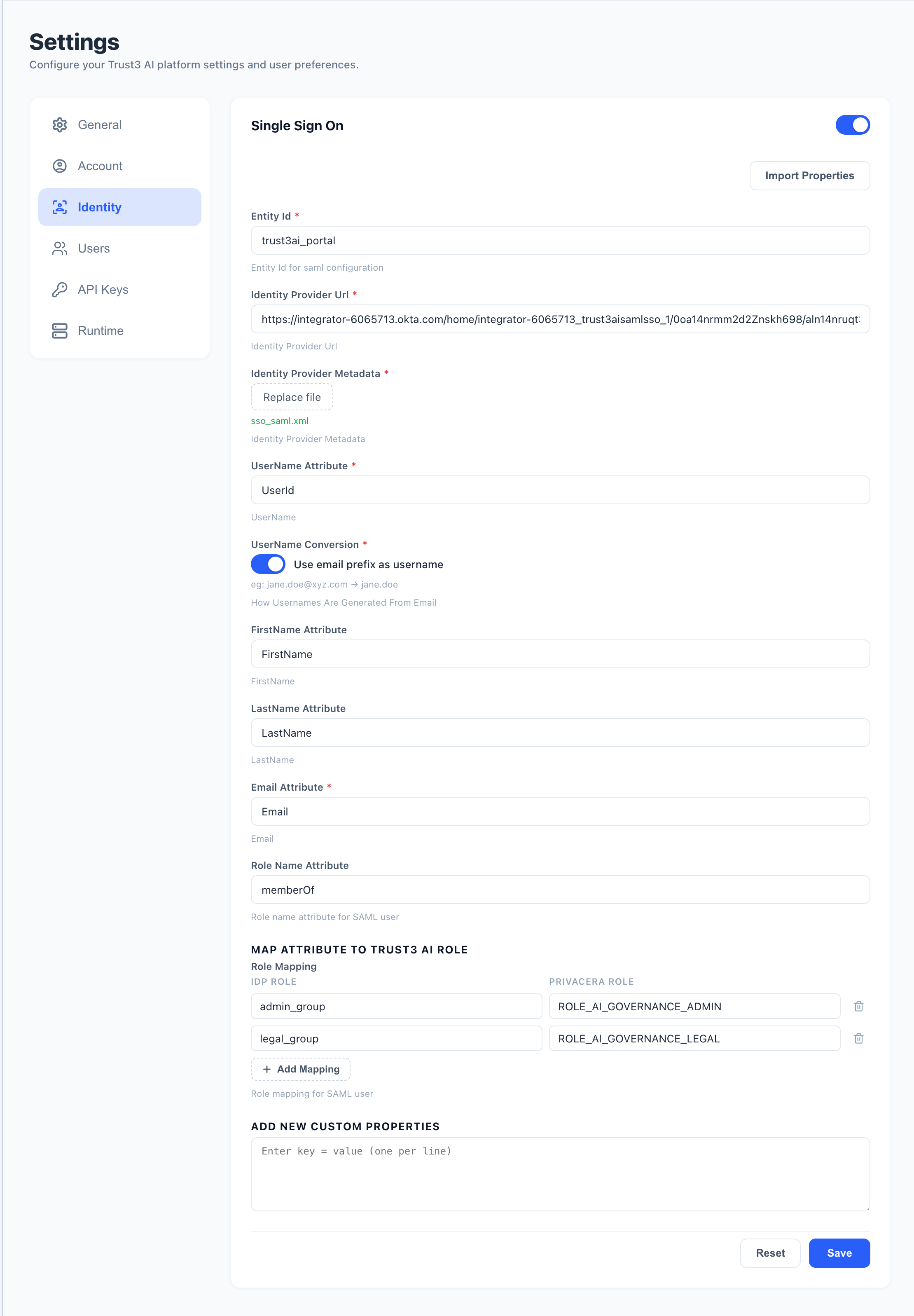
Task: Focus the Role Name Attribute field
Action: coord(560,890)
